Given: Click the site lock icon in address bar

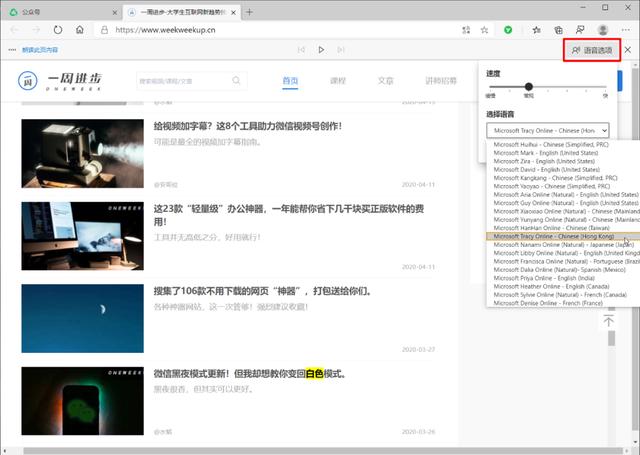Looking at the screenshot, I should (104, 30).
